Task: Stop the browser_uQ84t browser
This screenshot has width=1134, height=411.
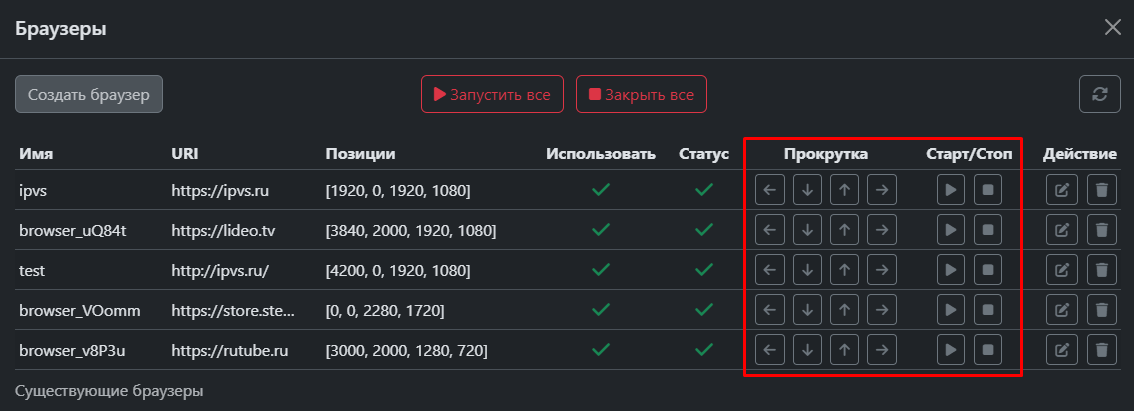Action: pyautogui.click(x=988, y=230)
